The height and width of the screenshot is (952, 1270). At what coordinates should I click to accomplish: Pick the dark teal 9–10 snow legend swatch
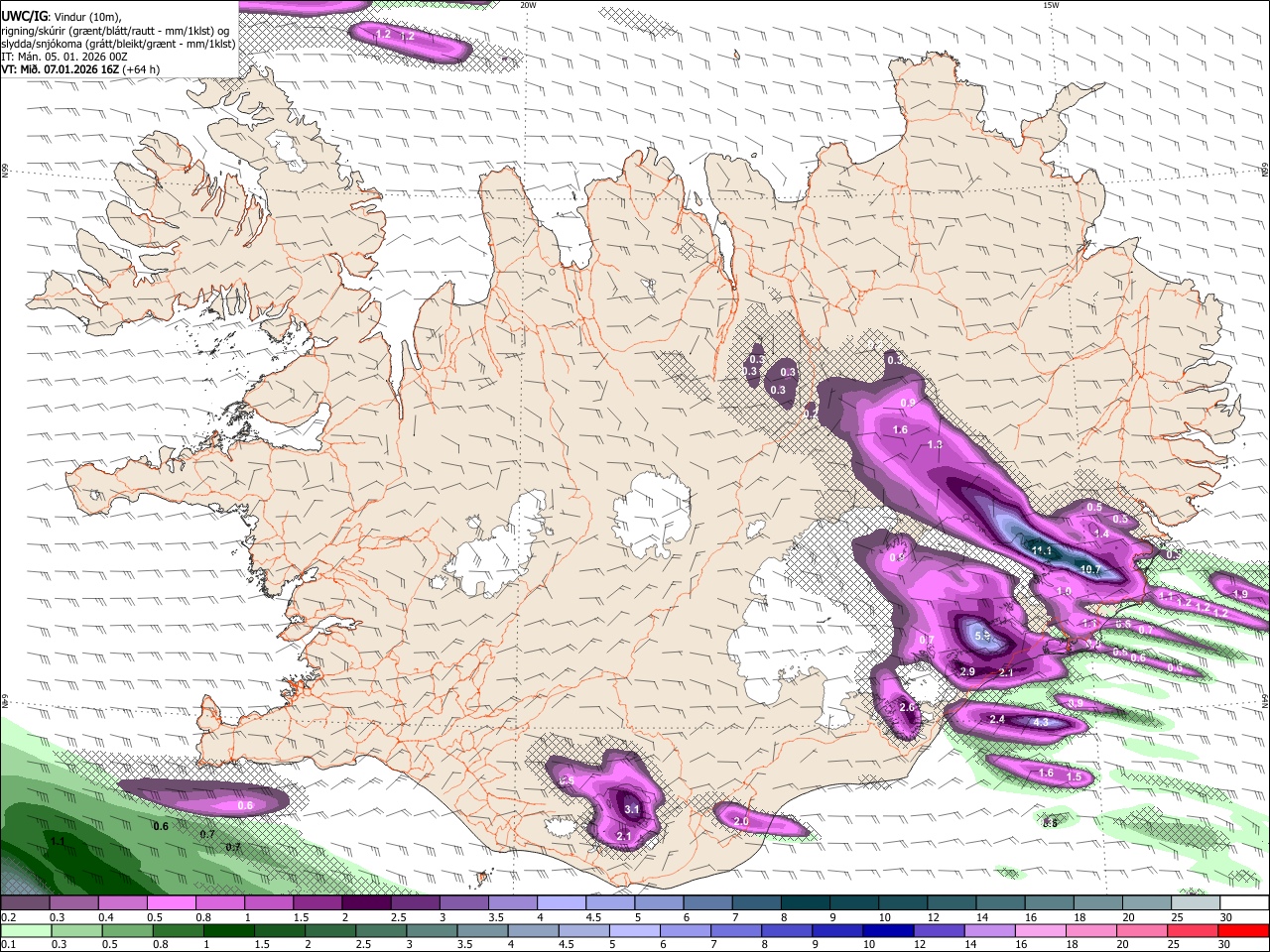coord(853,903)
